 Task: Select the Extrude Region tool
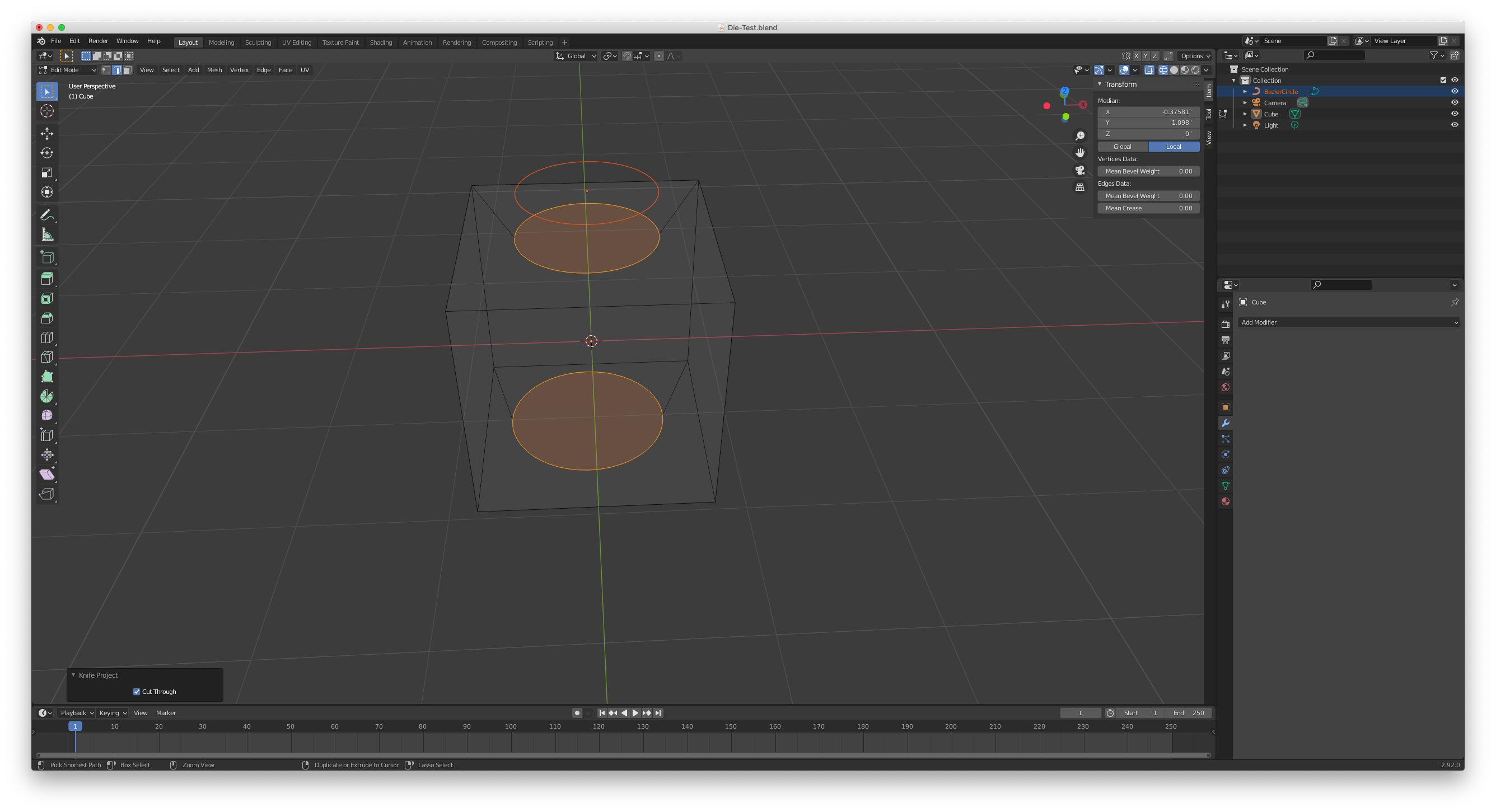47,279
